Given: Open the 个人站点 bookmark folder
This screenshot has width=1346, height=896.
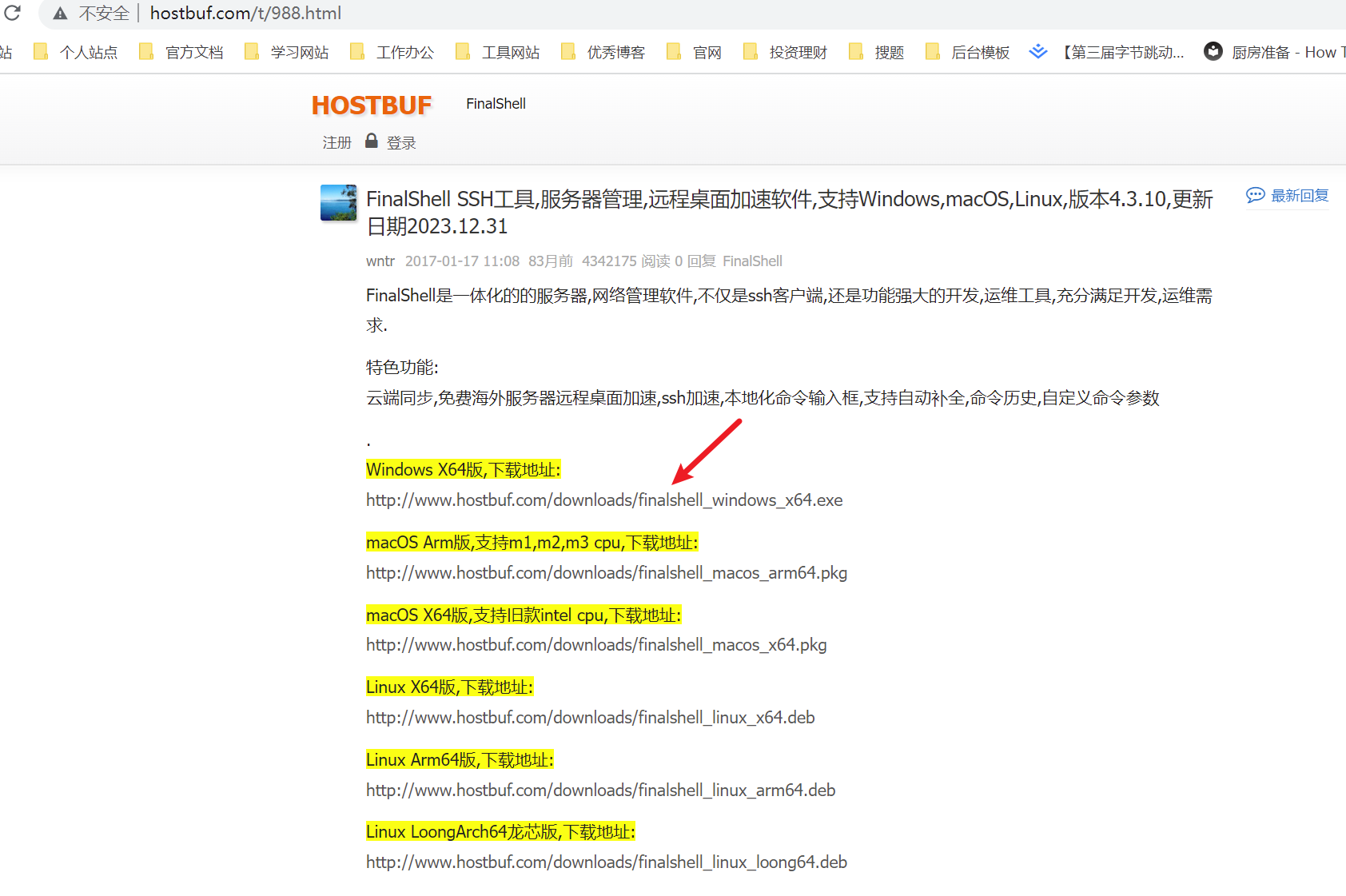Looking at the screenshot, I should [76, 52].
